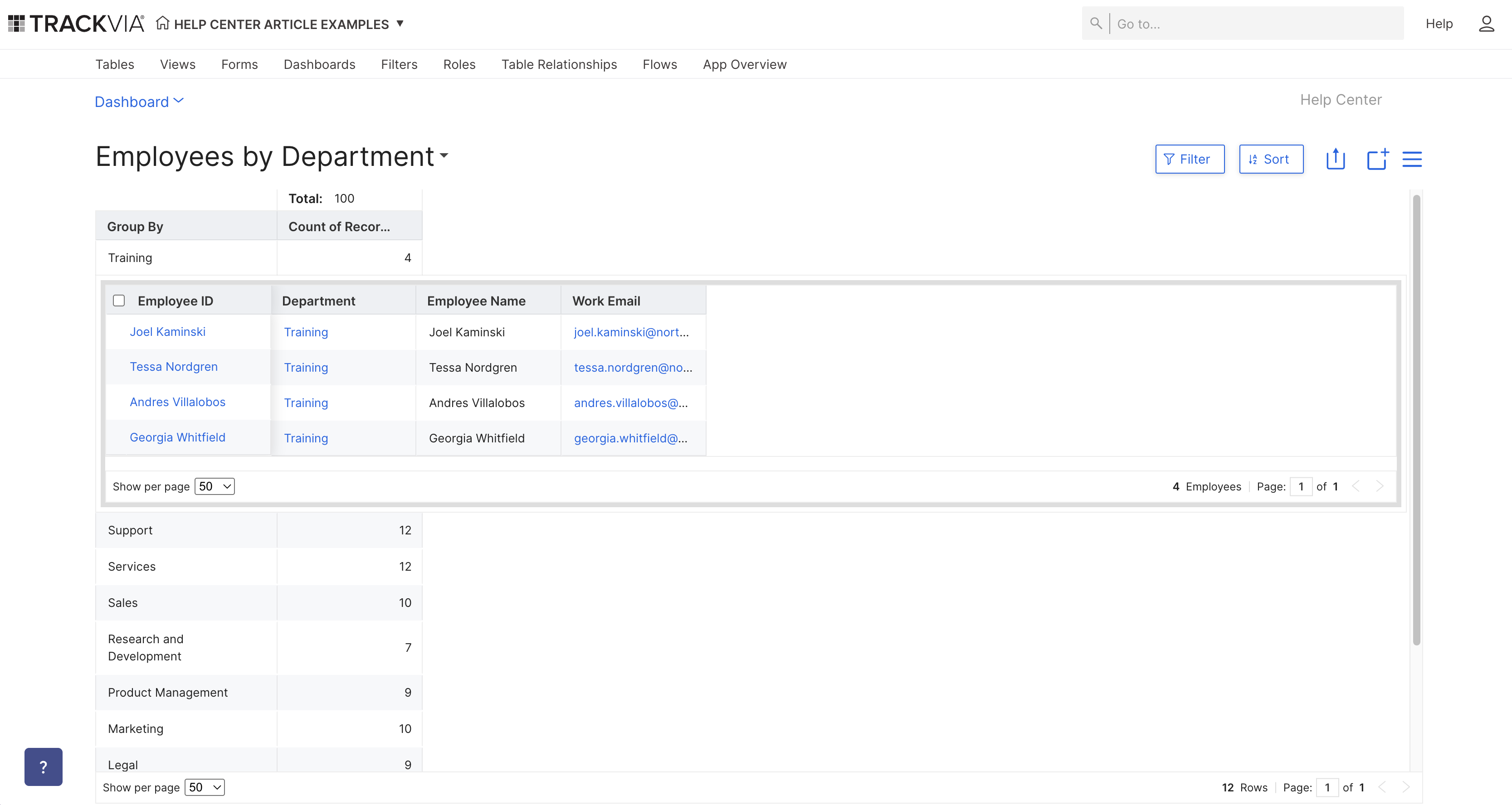Screen dimensions: 1512x805
Task: Click the search magnifier icon
Action: click(x=1095, y=24)
